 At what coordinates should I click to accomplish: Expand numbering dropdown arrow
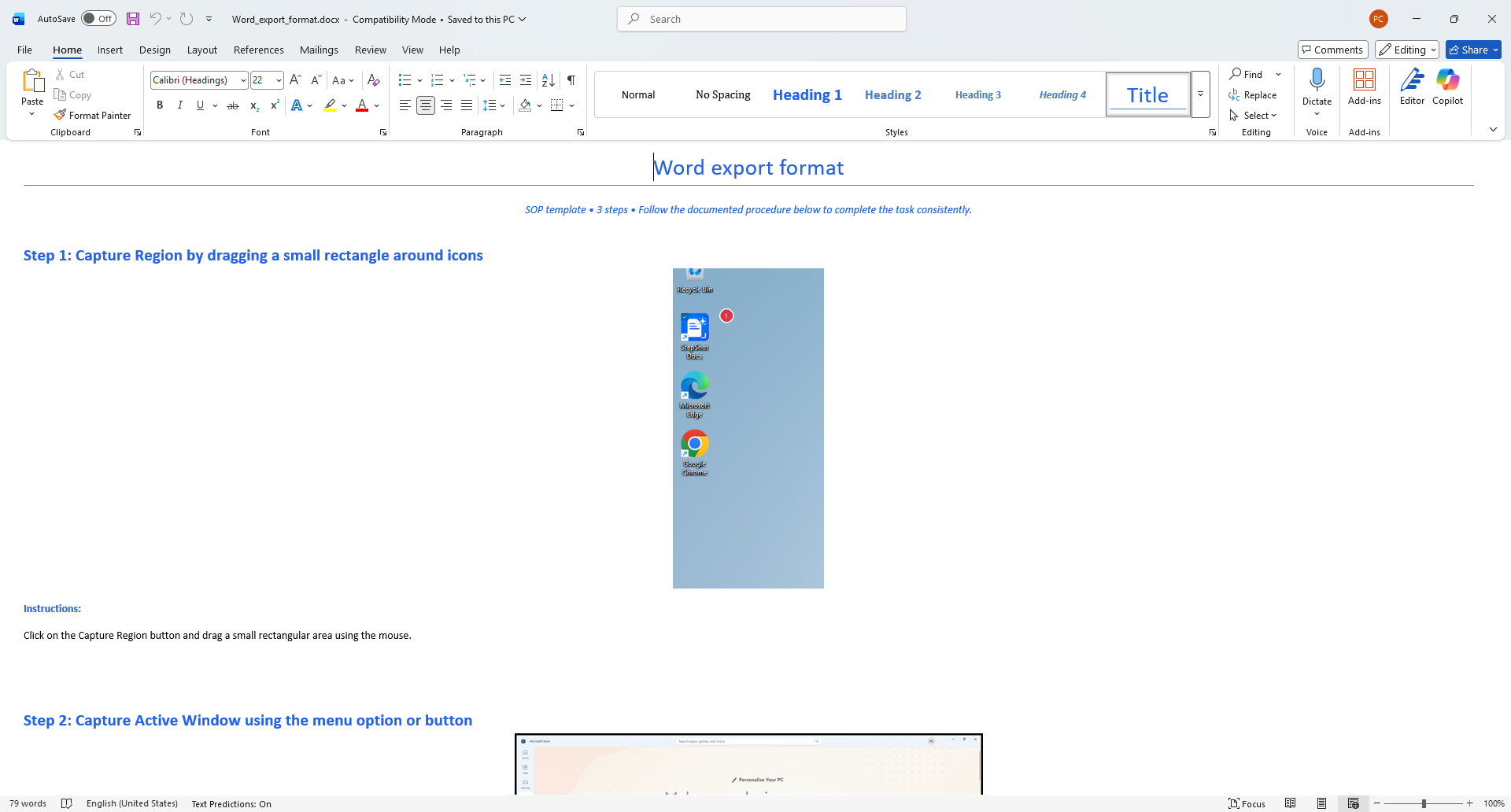[452, 80]
